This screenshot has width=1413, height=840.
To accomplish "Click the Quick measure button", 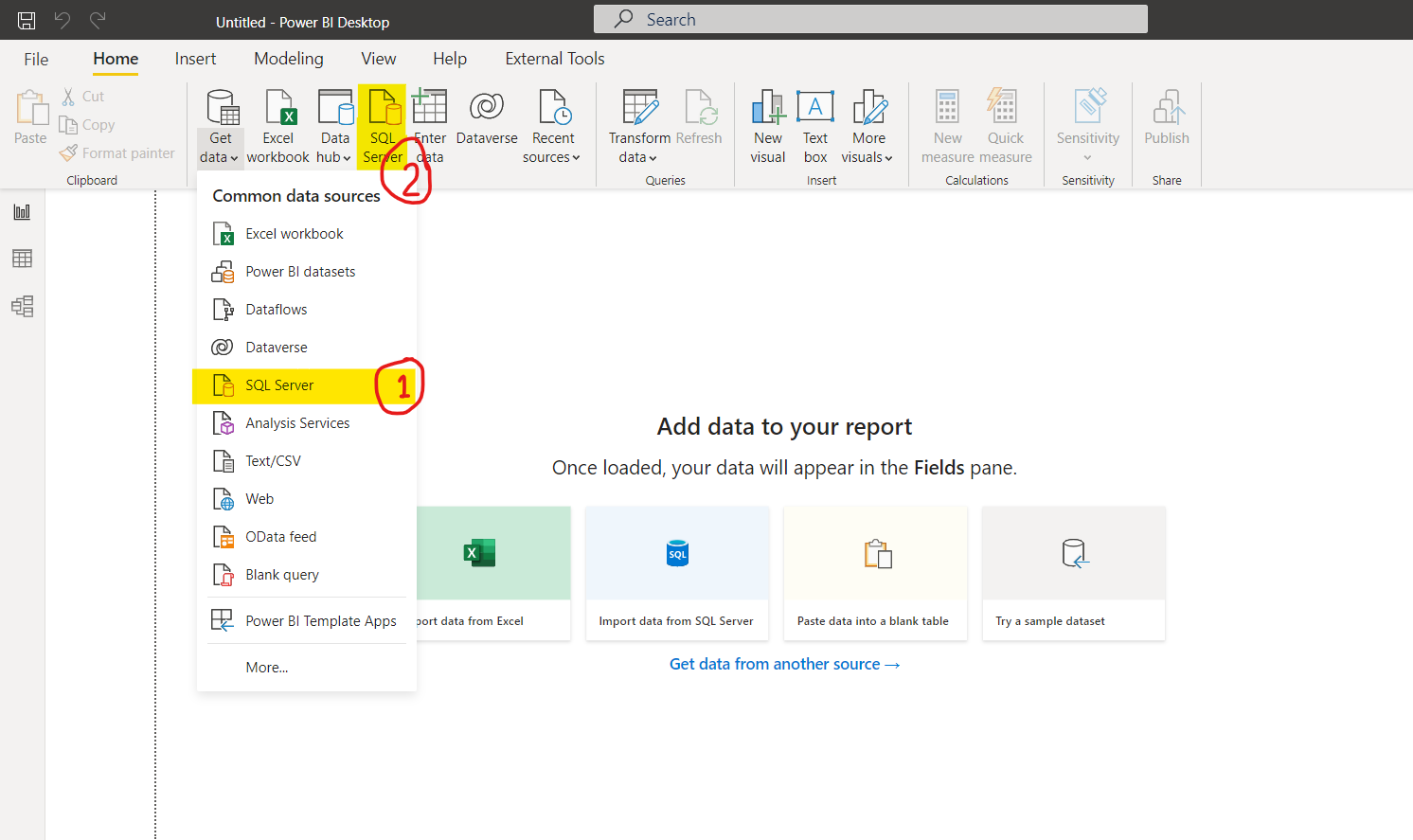I will click(1006, 127).
